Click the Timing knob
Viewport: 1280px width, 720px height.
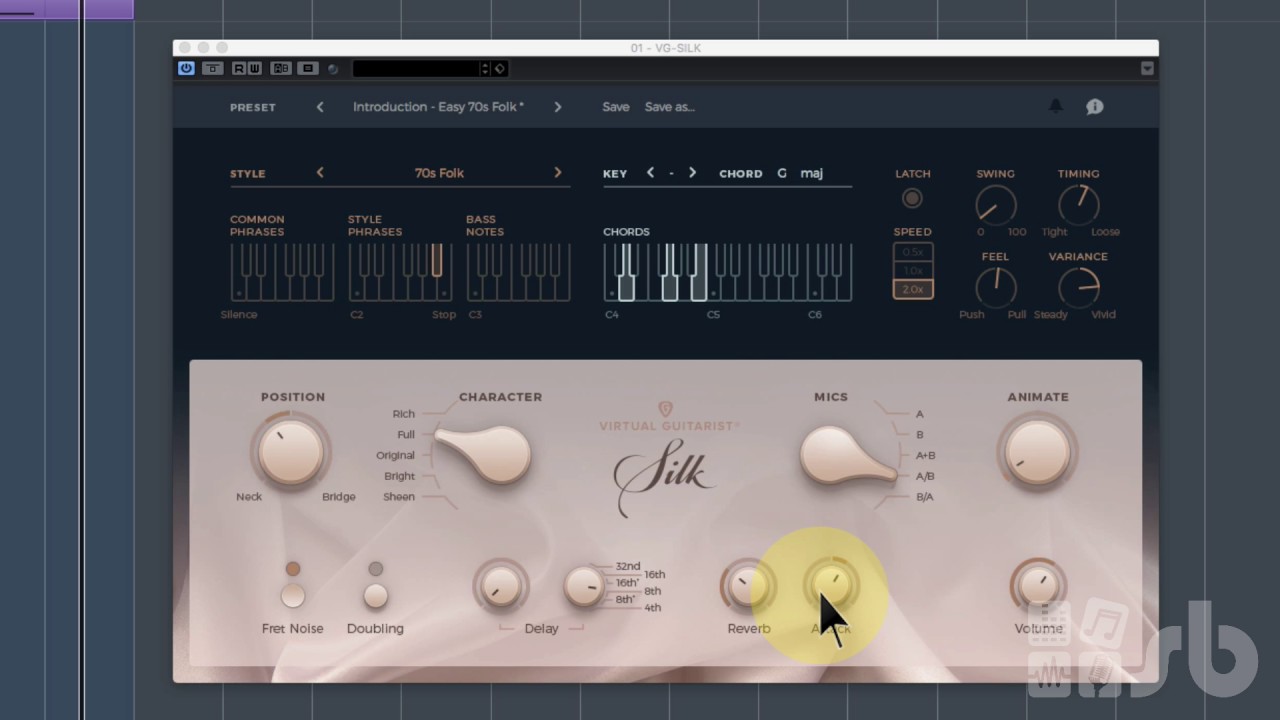[1078, 206]
